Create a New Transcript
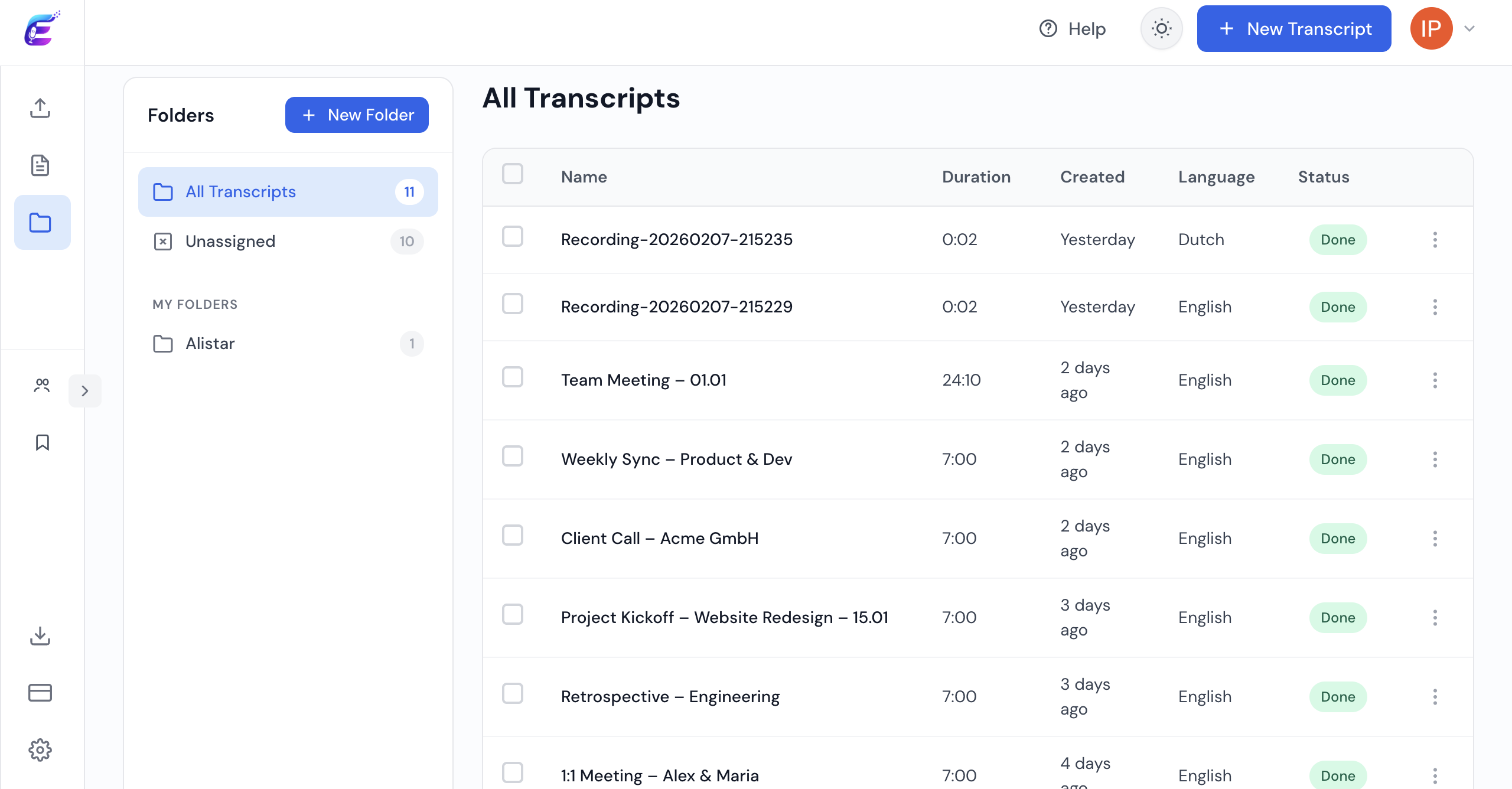Viewport: 1512px width, 789px height. [x=1293, y=28]
